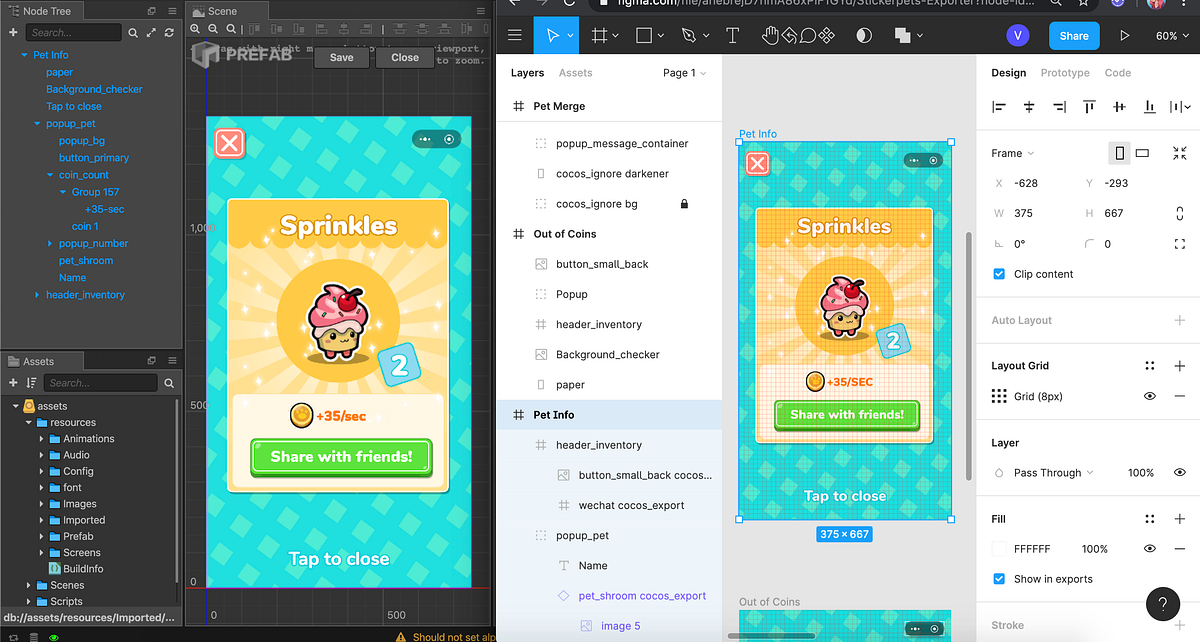Screen dimensions: 1200x642
Task: Click the Save button above the prefab viewport
Action: pos(341,57)
